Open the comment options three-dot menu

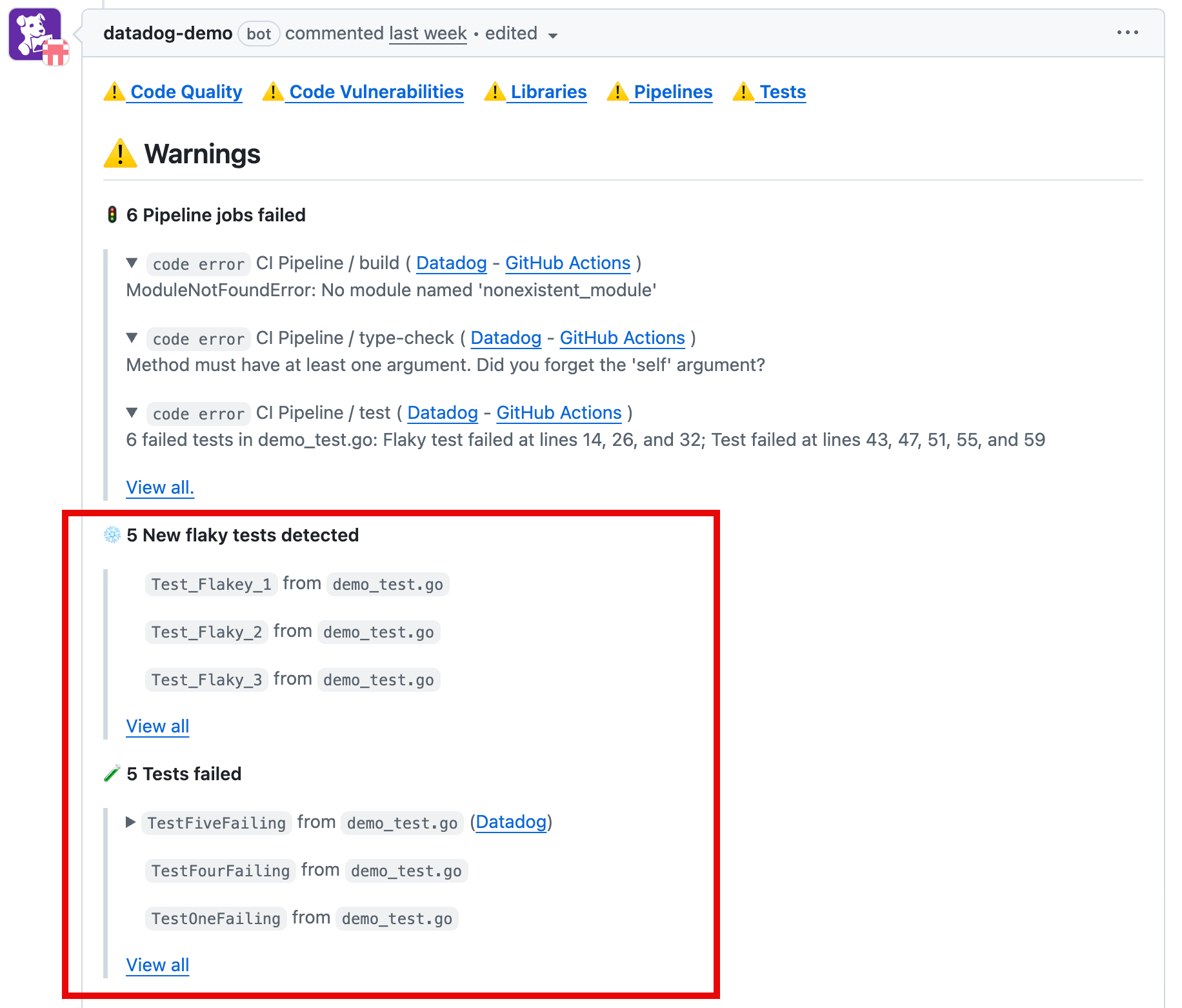1127,32
